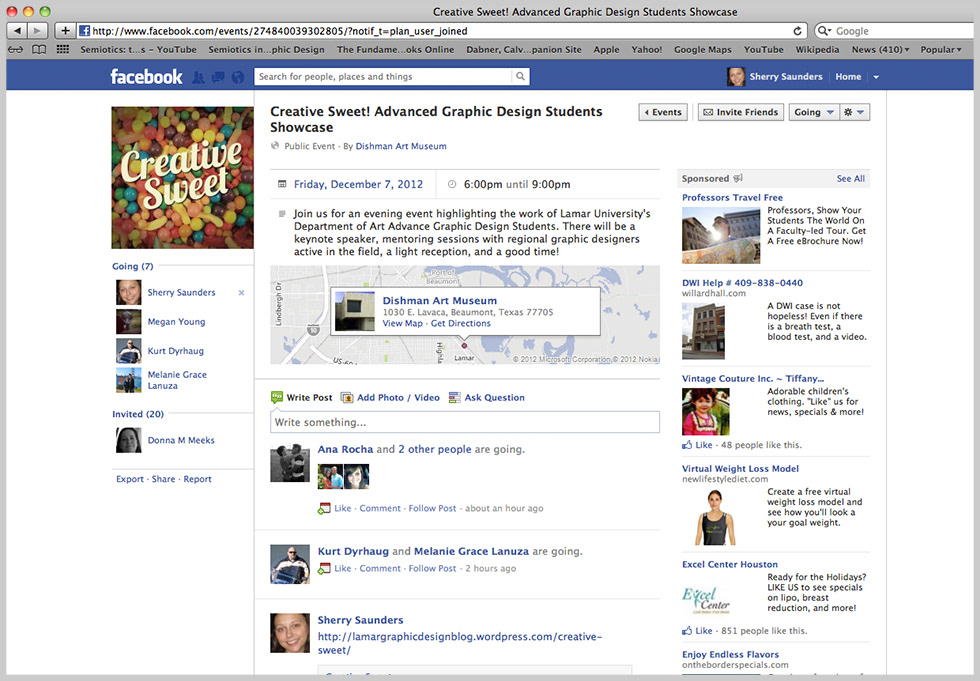The height and width of the screenshot is (681, 980).
Task: Open the event gear settings dropdown
Action: click(854, 112)
